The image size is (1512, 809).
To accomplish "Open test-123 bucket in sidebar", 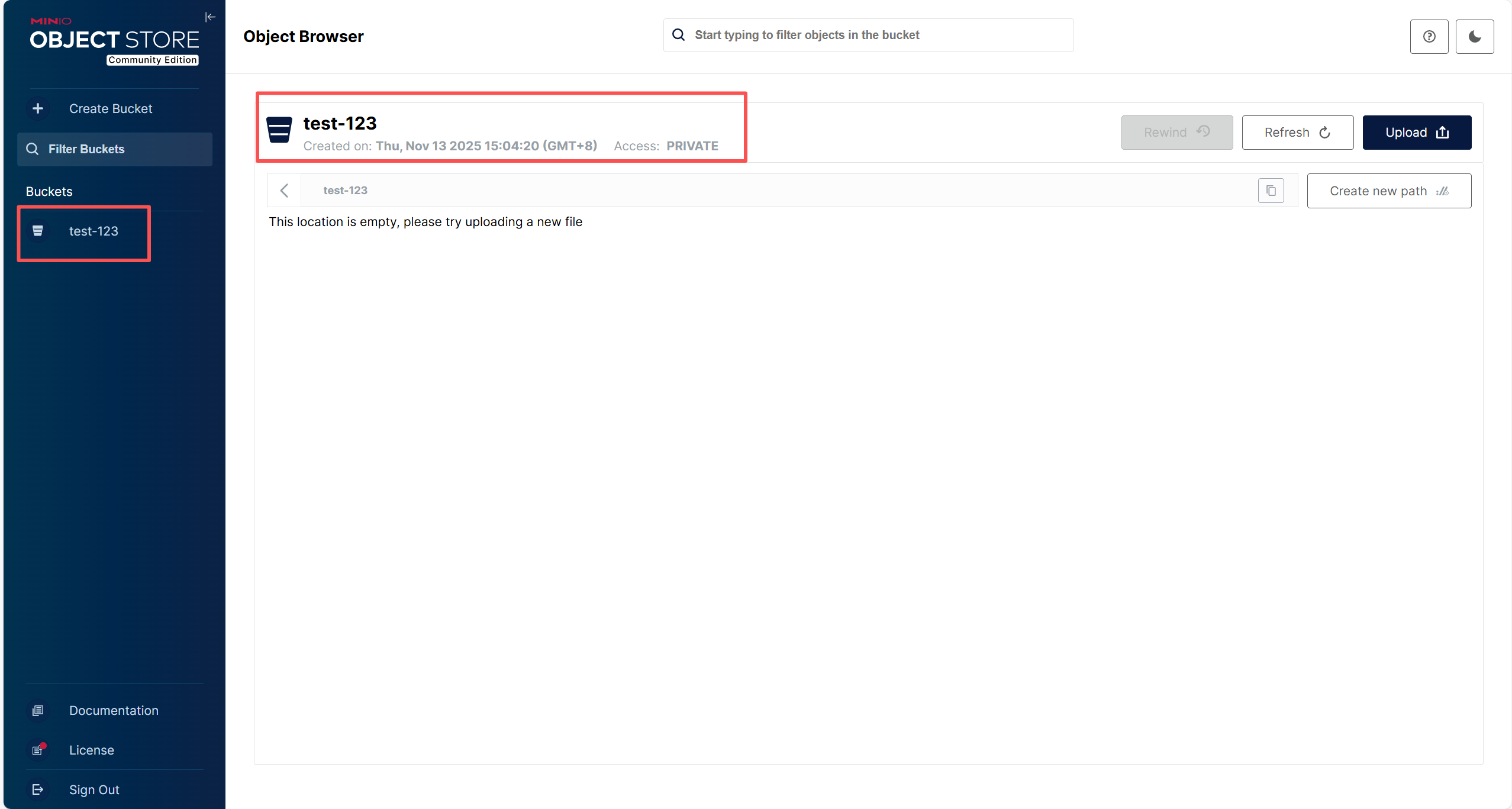I will [x=93, y=231].
